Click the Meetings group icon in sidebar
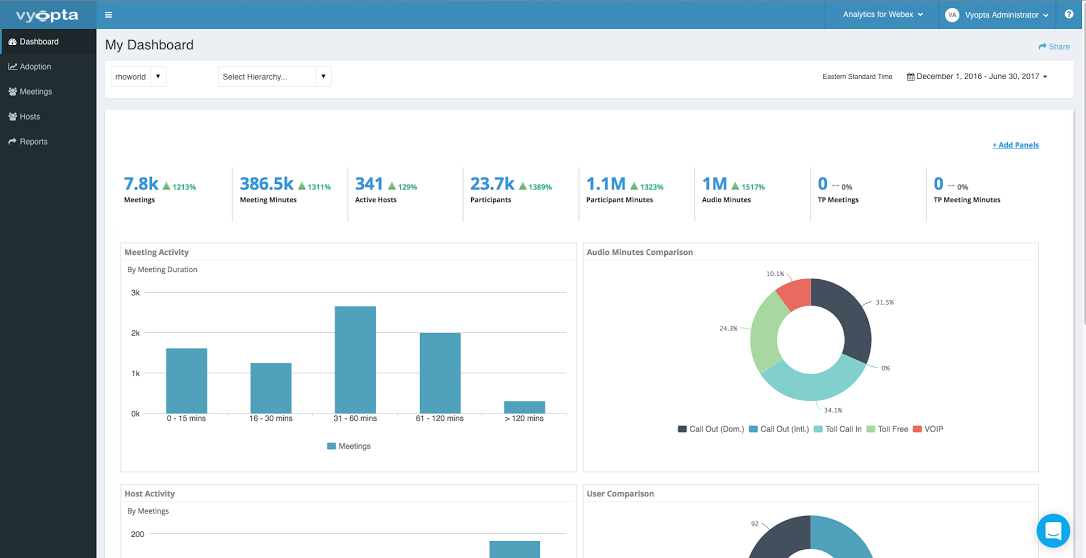This screenshot has width=1086, height=558. click(x=12, y=91)
